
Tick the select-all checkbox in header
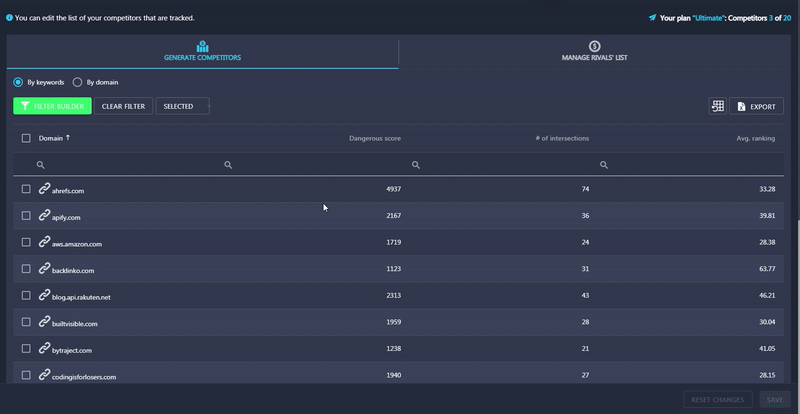26,138
